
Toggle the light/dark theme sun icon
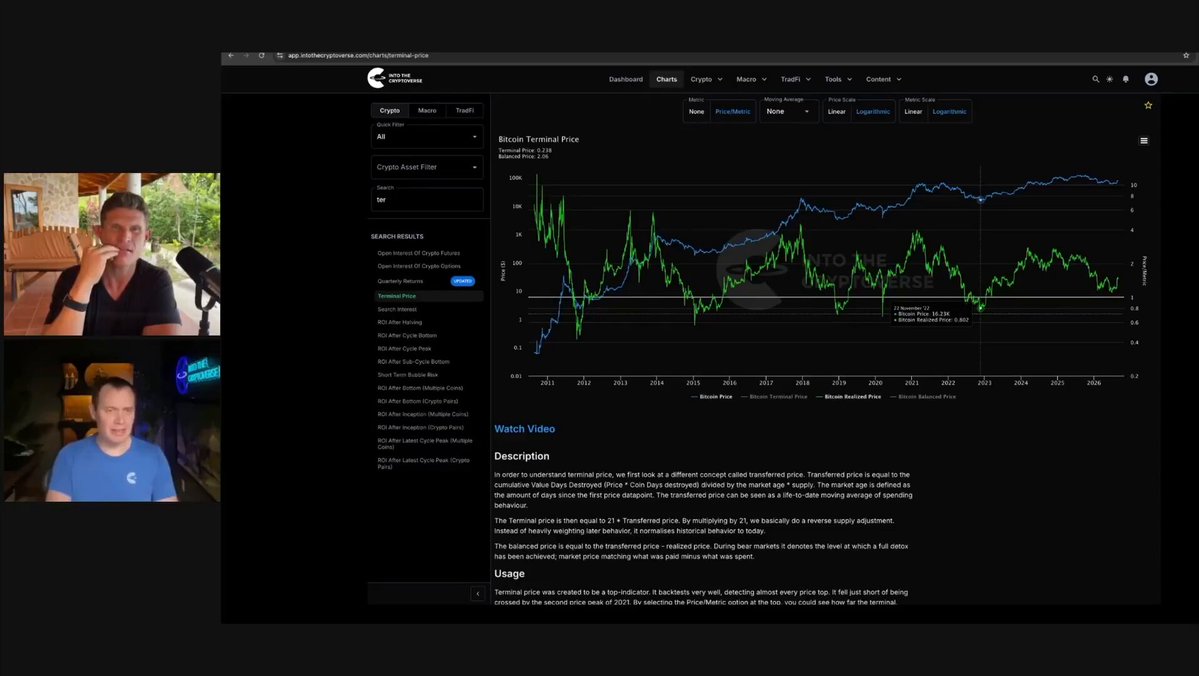(x=1110, y=79)
